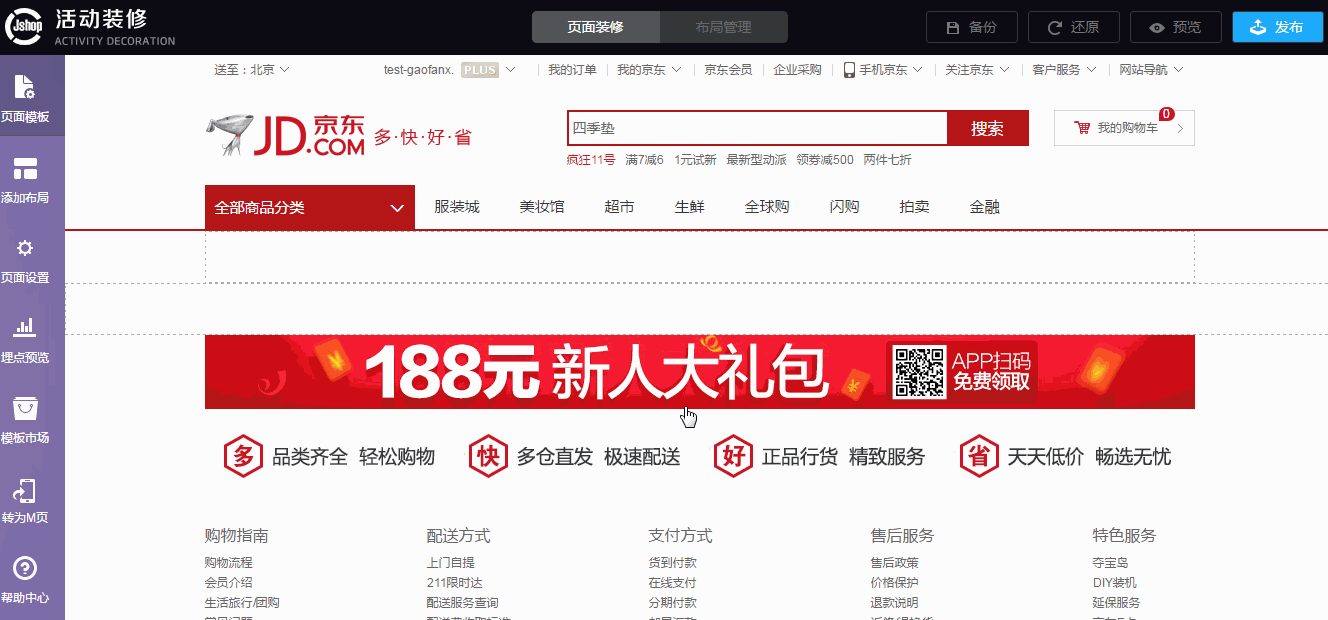The image size is (1328, 620).
Task: Open 购物流程 footer link
Action: click(229, 563)
